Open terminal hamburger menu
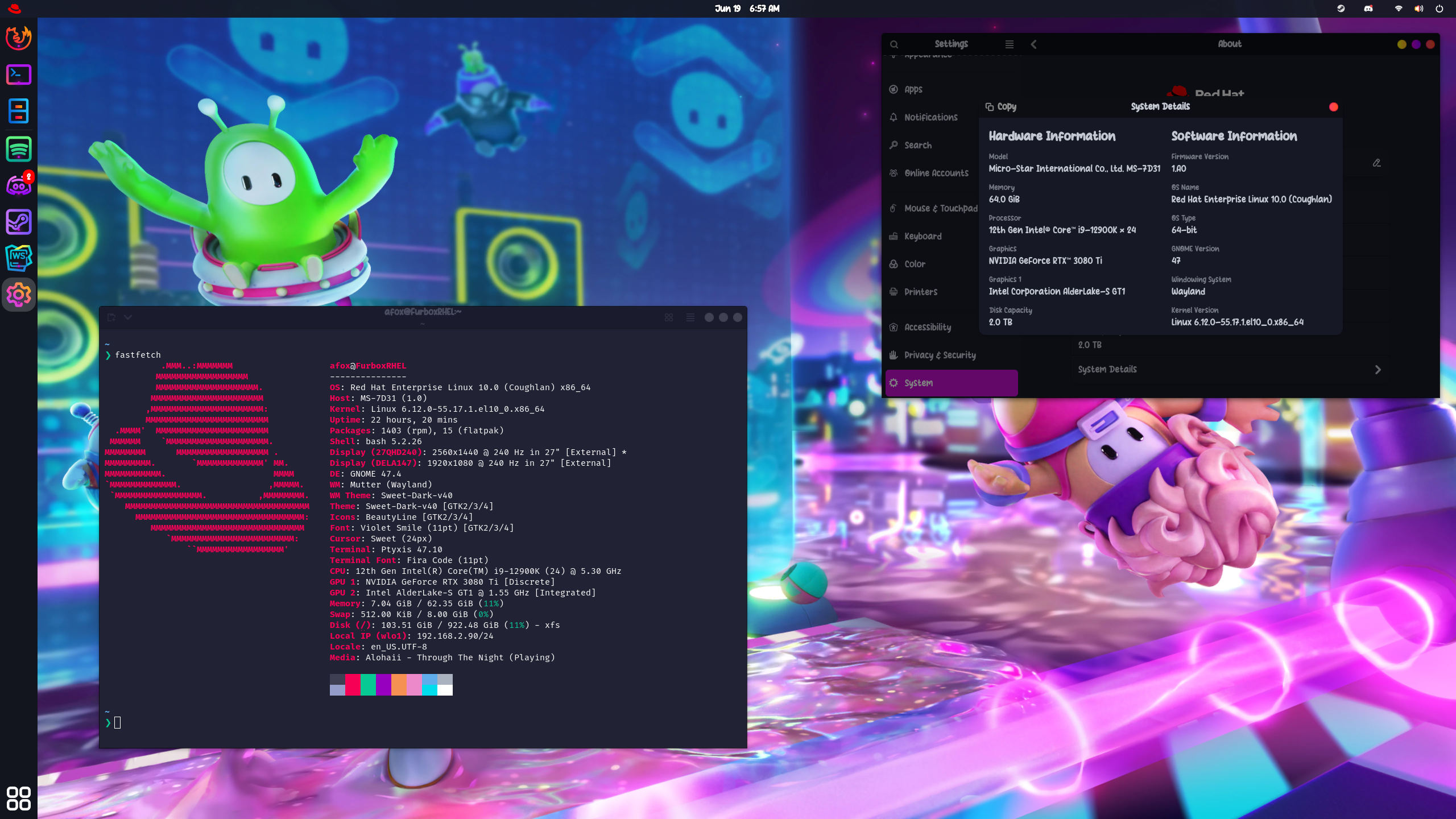 tap(690, 317)
